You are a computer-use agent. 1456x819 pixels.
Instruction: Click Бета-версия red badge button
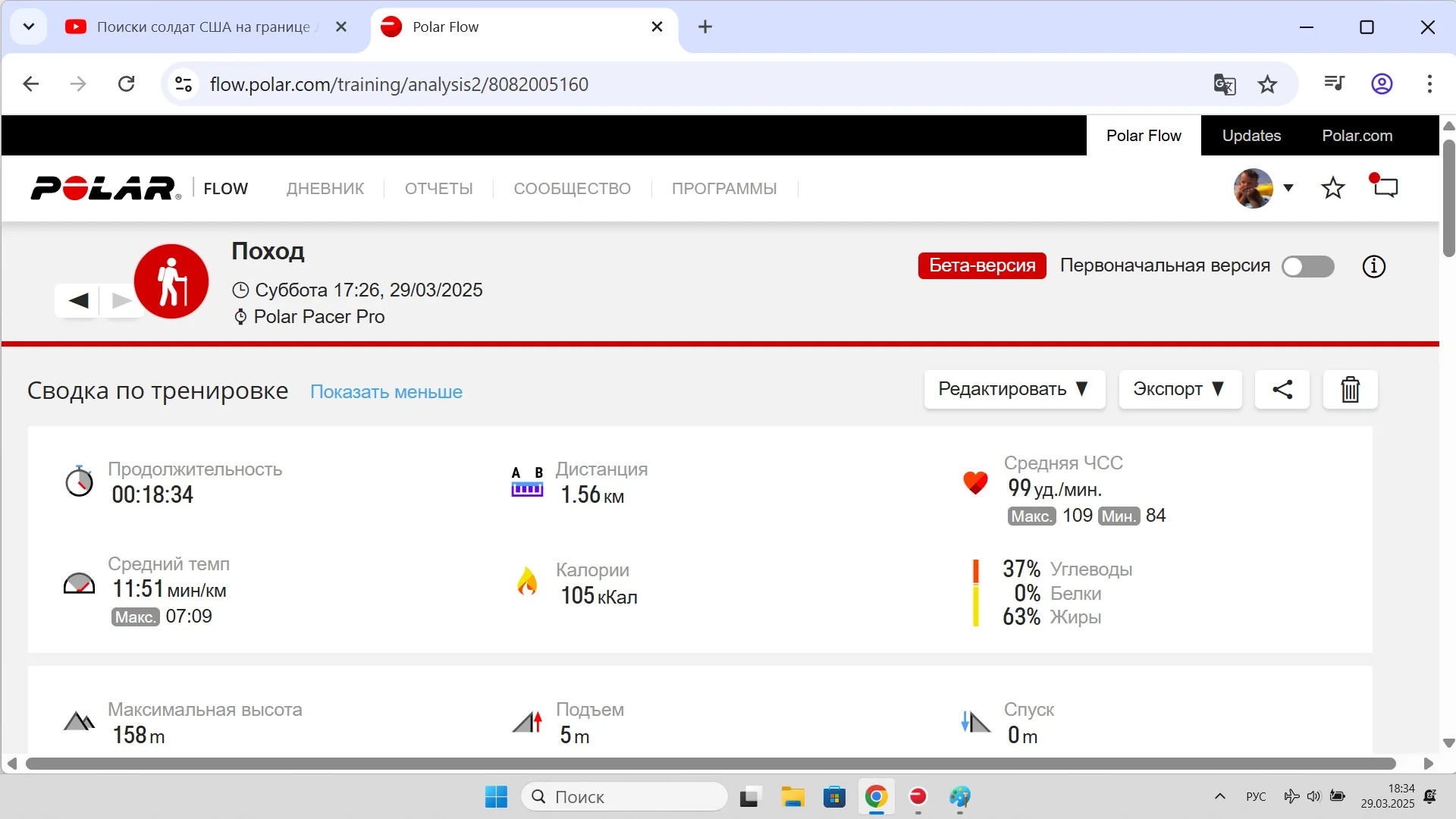tap(981, 266)
